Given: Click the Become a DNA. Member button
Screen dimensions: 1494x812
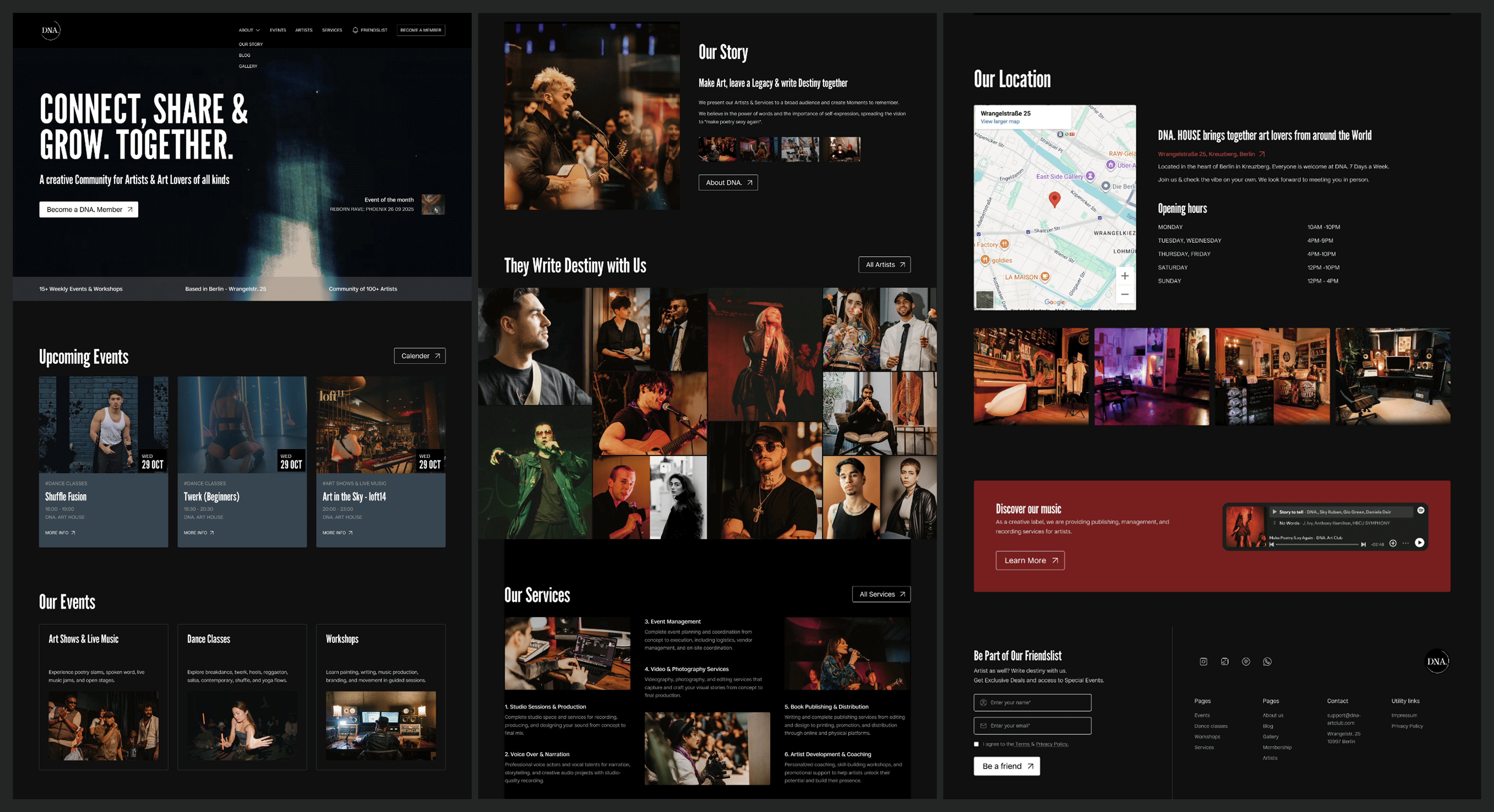Looking at the screenshot, I should pyautogui.click(x=89, y=209).
